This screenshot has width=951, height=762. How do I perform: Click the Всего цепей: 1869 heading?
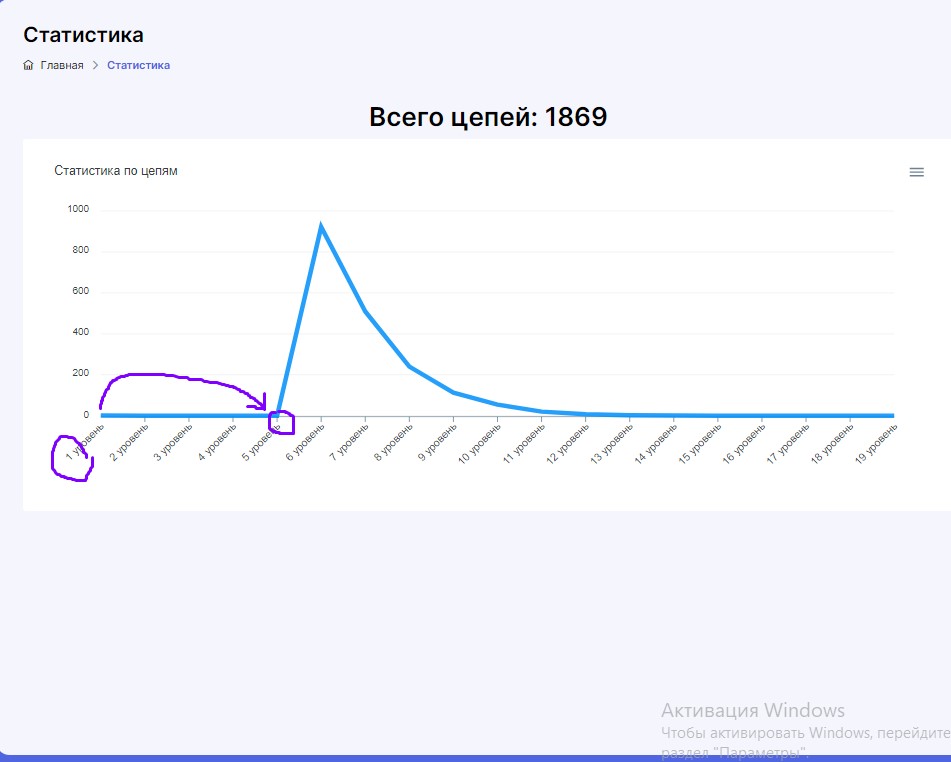pyautogui.click(x=488, y=116)
